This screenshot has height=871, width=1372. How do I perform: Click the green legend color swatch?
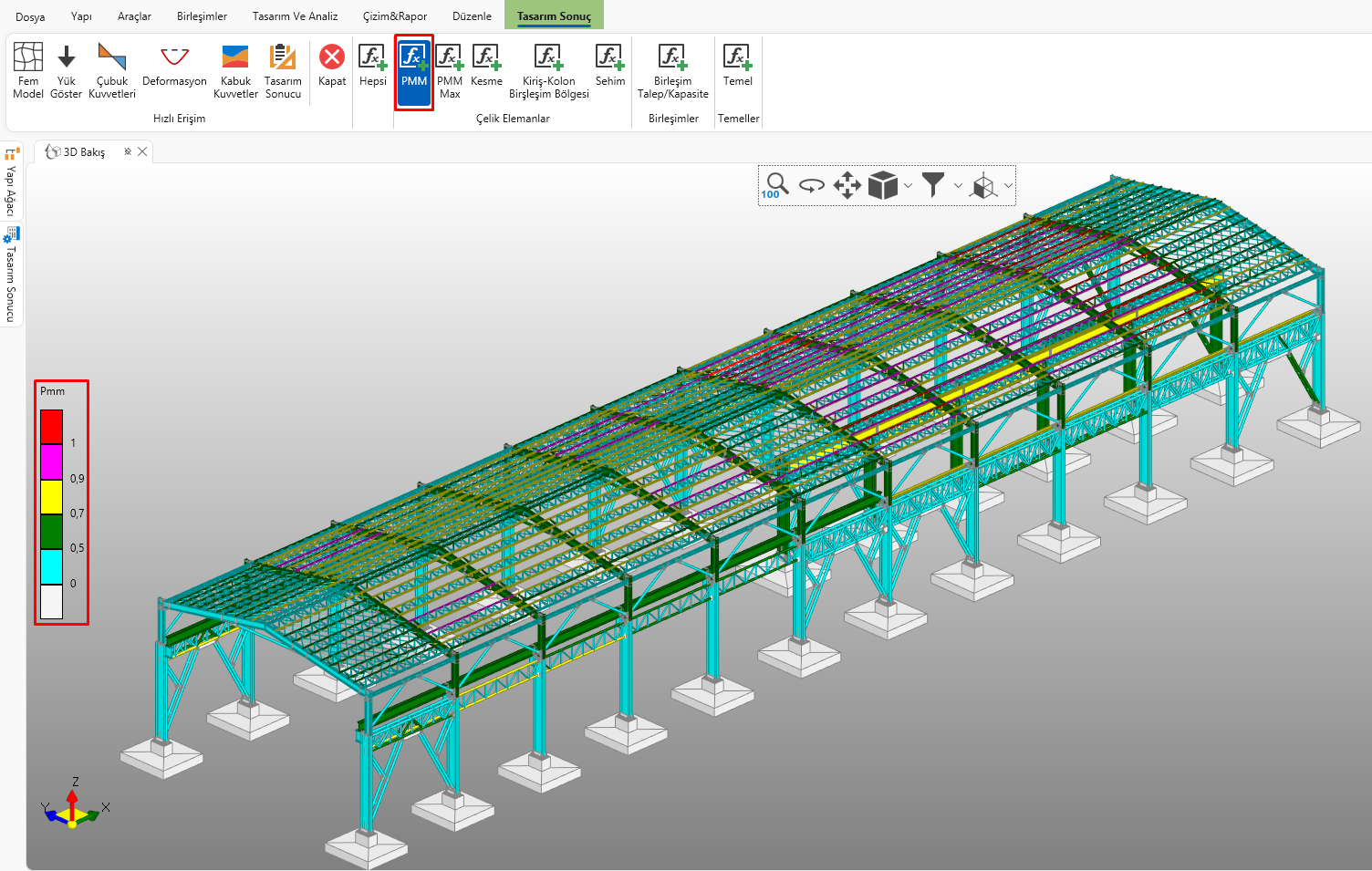click(x=51, y=532)
